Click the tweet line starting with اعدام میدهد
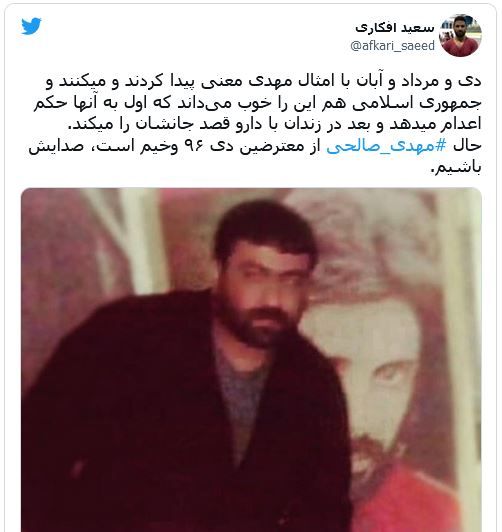This screenshot has height=532, width=502. pos(275,125)
